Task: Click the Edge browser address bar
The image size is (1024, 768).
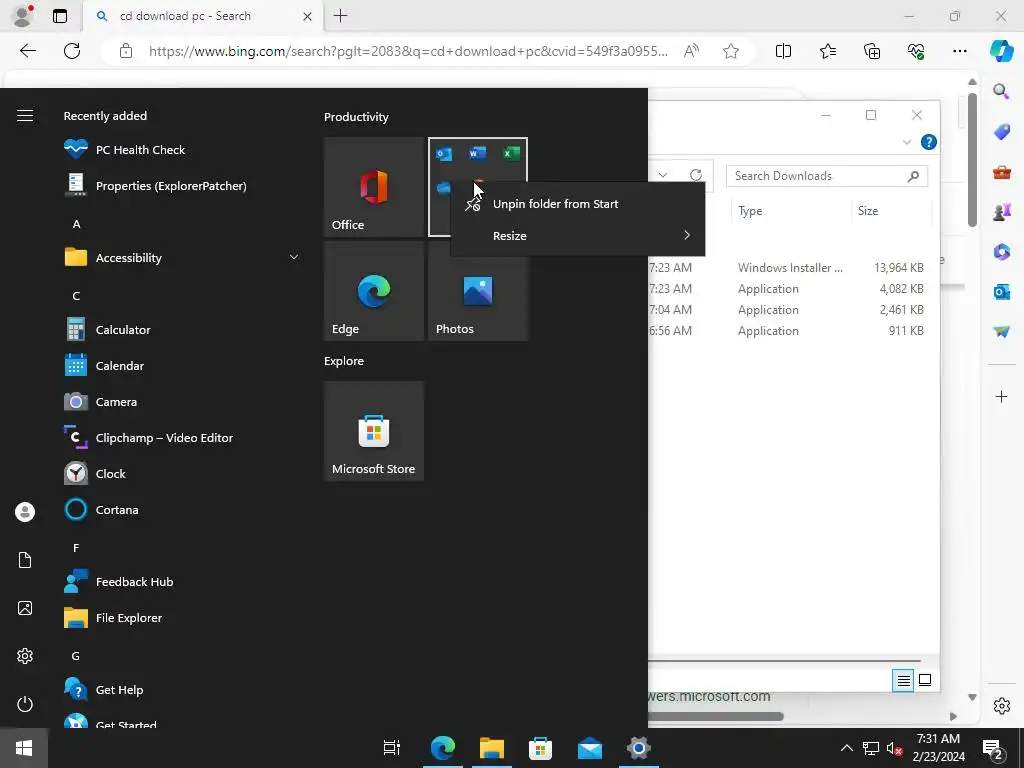Action: pos(408,51)
